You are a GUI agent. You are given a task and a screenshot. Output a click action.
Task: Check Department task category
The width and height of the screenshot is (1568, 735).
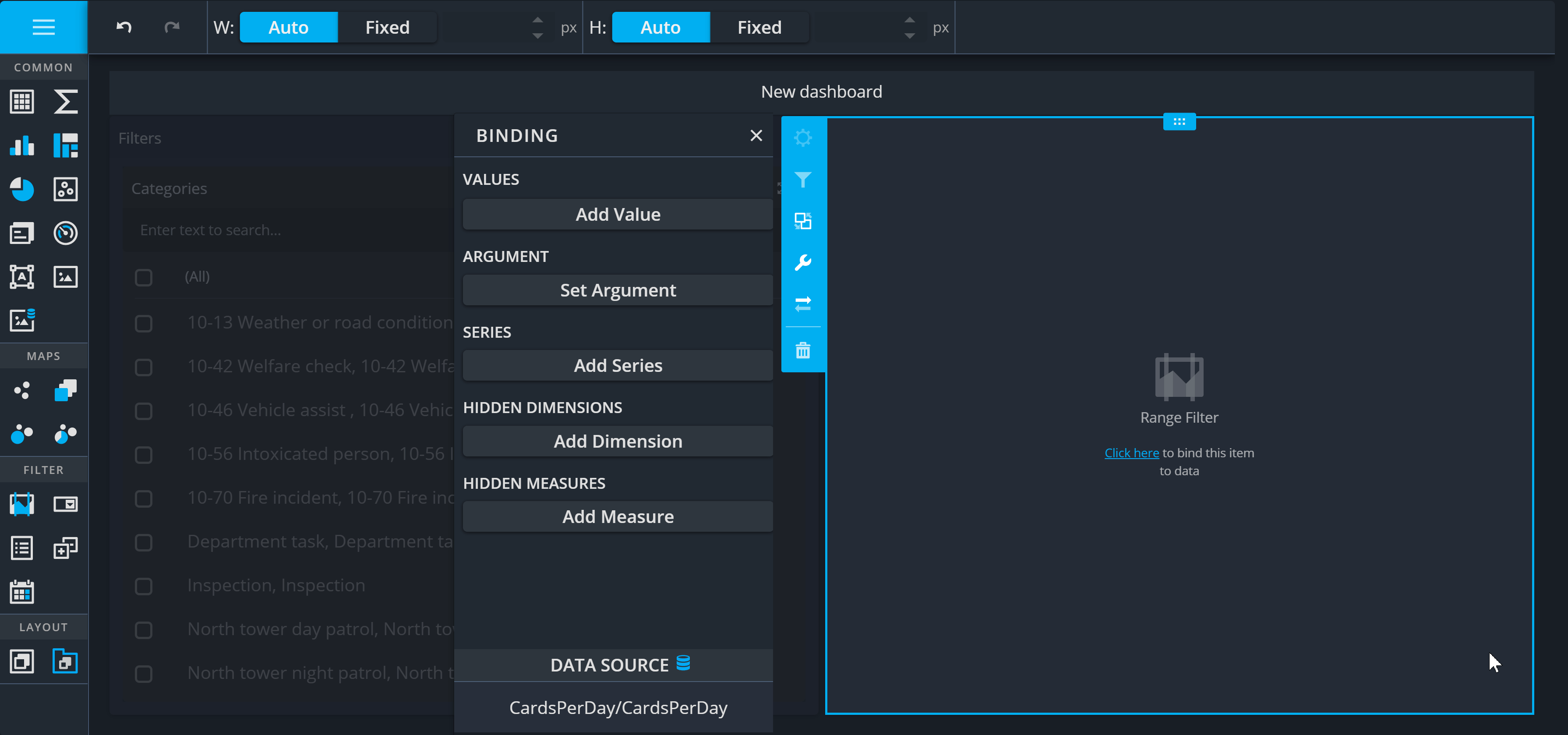click(144, 543)
